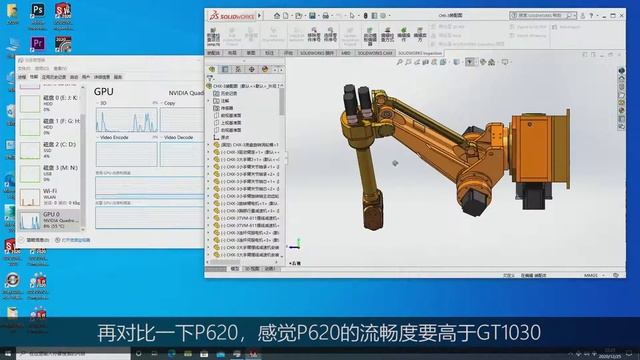The width and height of the screenshot is (640, 360).
Task: Click the SolidWorks user login icon
Action: tap(582, 16)
